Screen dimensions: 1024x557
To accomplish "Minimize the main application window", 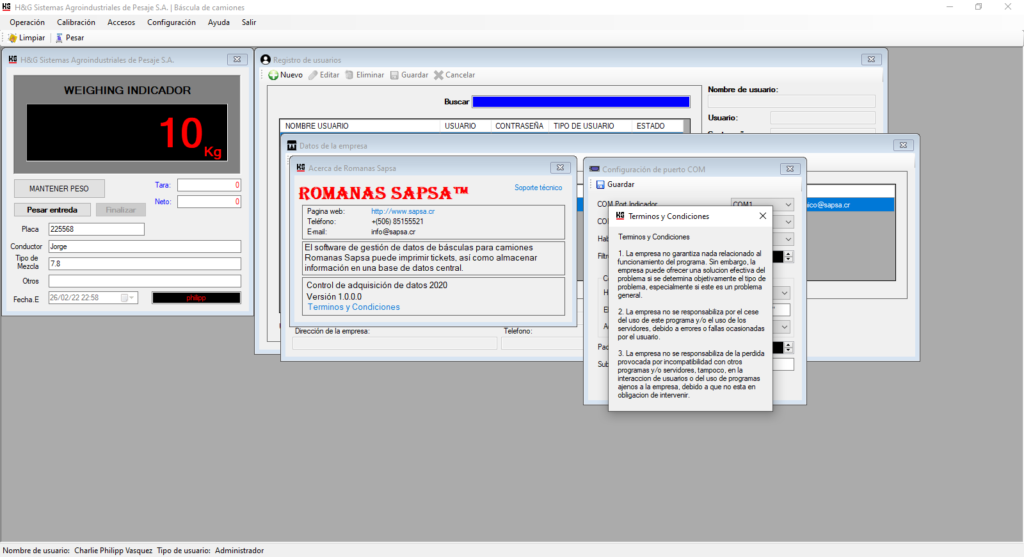I will tap(950, 7).
